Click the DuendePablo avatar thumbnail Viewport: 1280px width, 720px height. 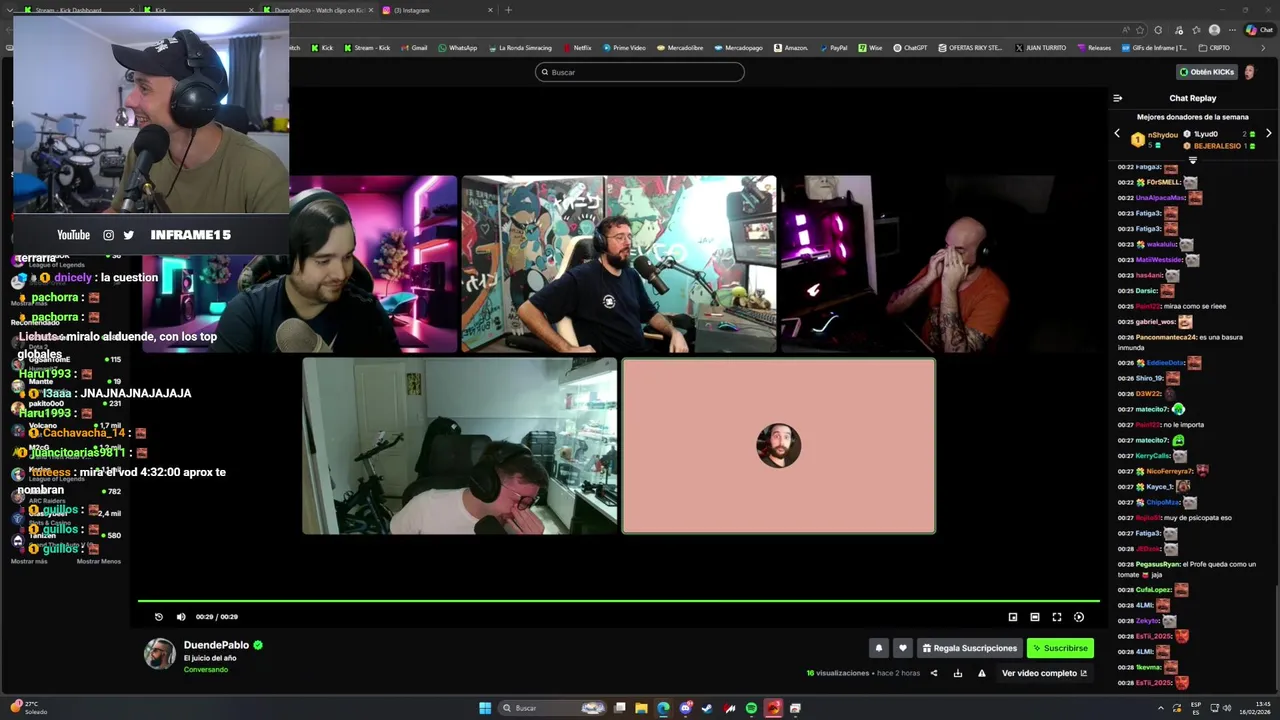point(160,654)
